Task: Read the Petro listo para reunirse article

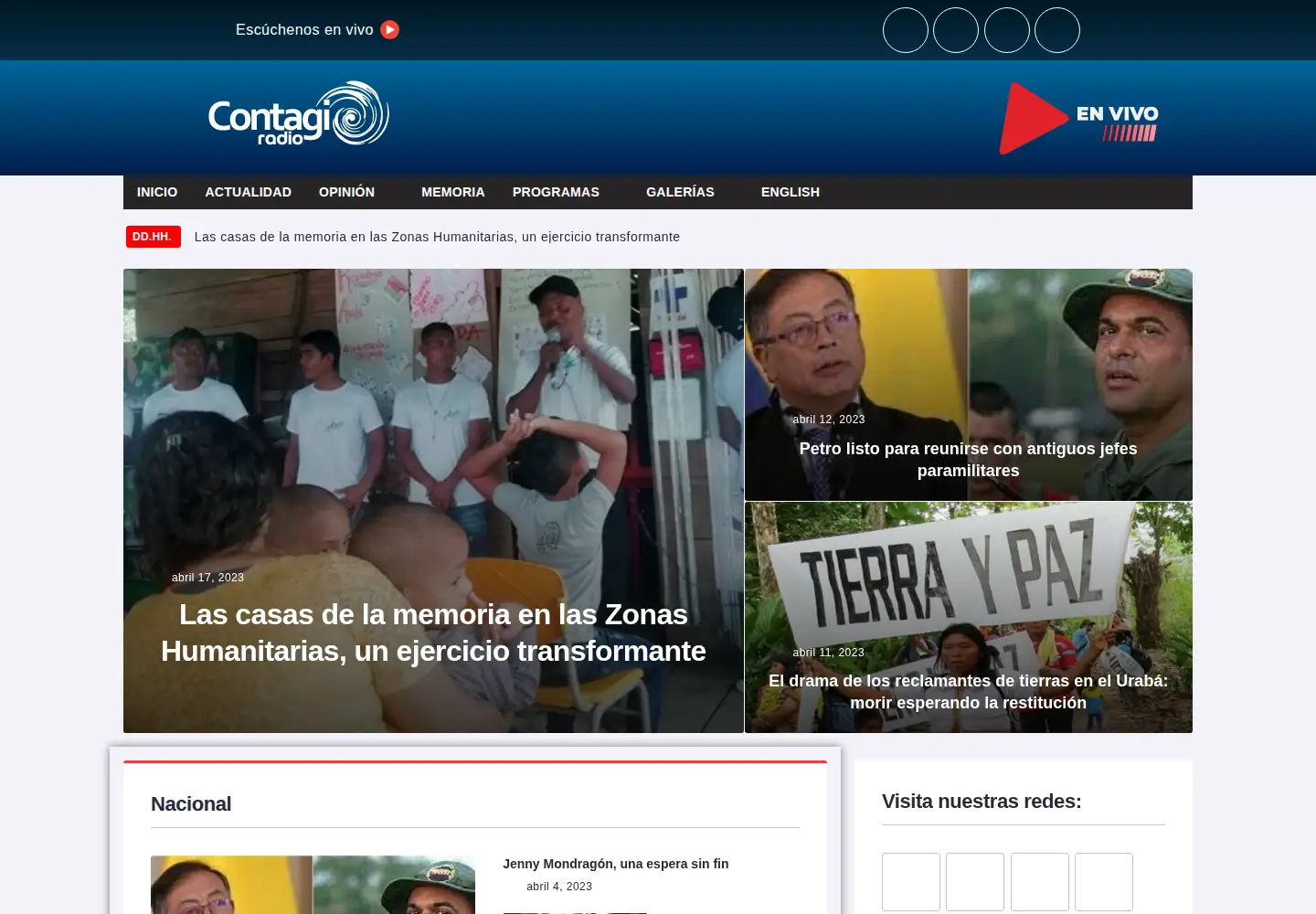Action: [968, 460]
